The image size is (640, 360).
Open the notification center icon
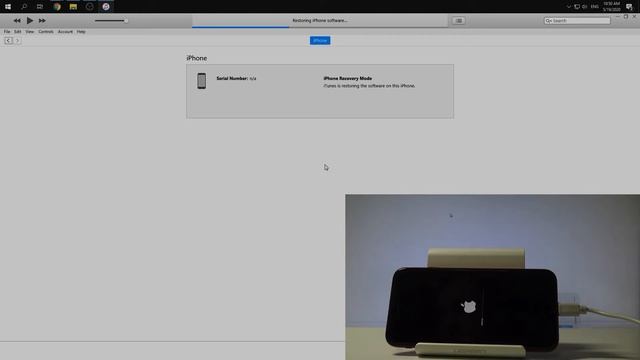point(629,7)
